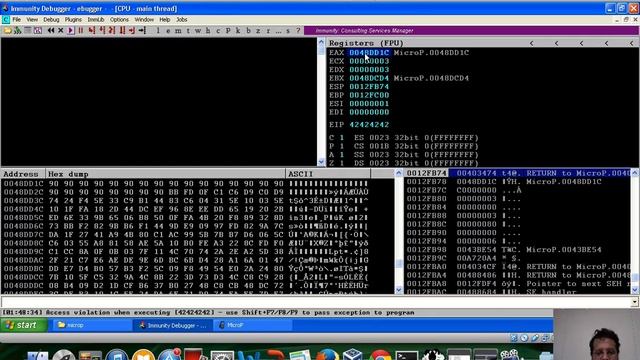Image resolution: width=640 pixels, height=360 pixels.
Task: Close the debugged program with X icon
Action: [x=60, y=31]
